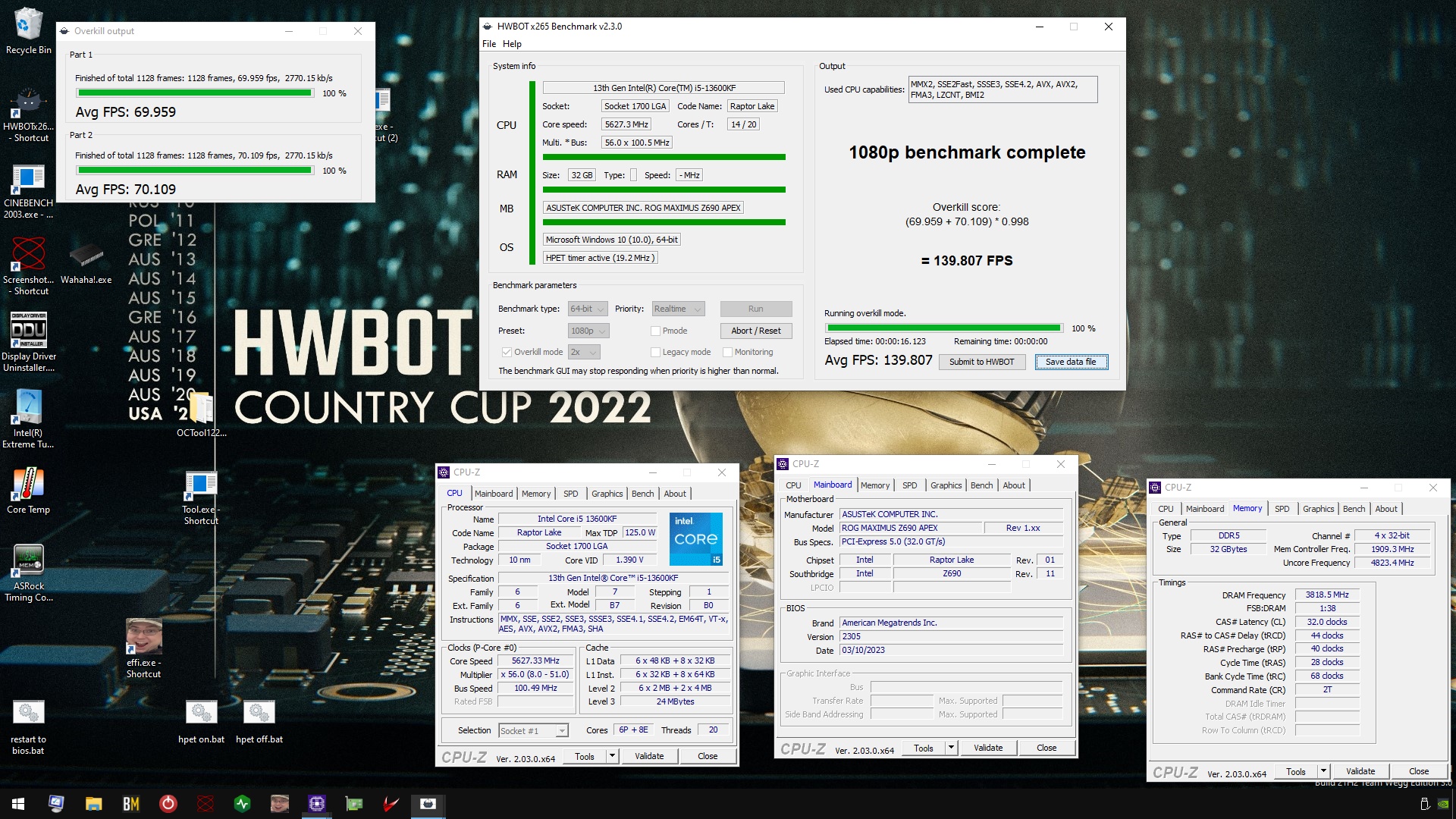The width and height of the screenshot is (1456, 819).
Task: Click the Abort / Reset button
Action: click(755, 331)
